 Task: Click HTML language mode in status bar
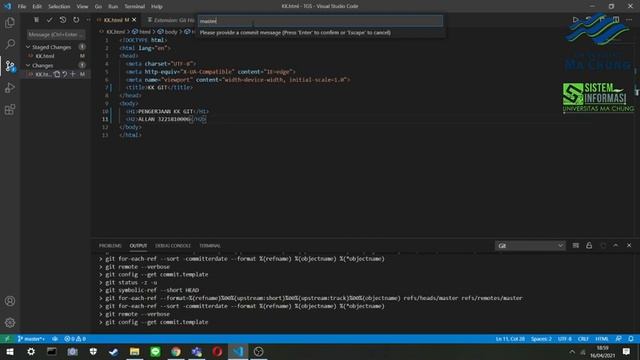tap(602, 339)
